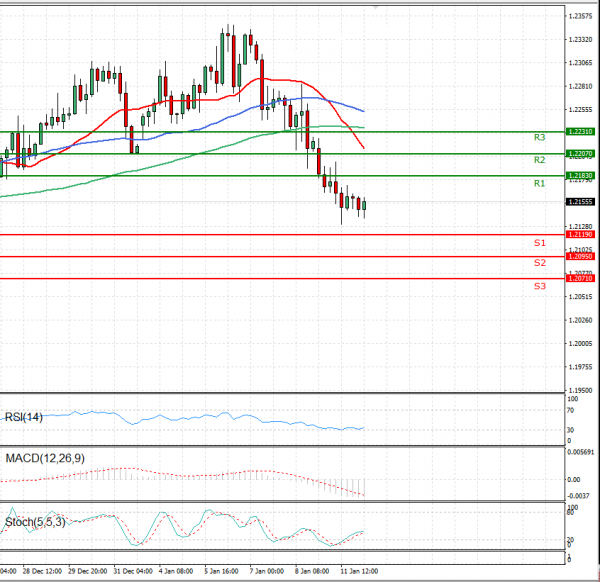
Task: Click the R2 resistance label
Action: tap(540, 160)
